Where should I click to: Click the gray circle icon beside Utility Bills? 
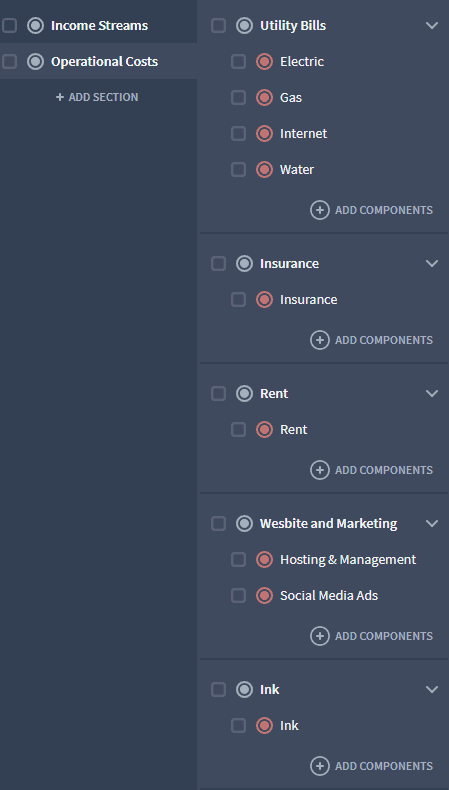[x=244, y=25]
